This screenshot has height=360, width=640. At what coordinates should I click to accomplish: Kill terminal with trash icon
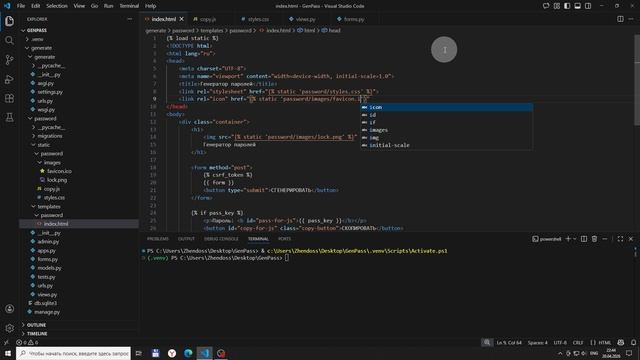tap(594, 239)
